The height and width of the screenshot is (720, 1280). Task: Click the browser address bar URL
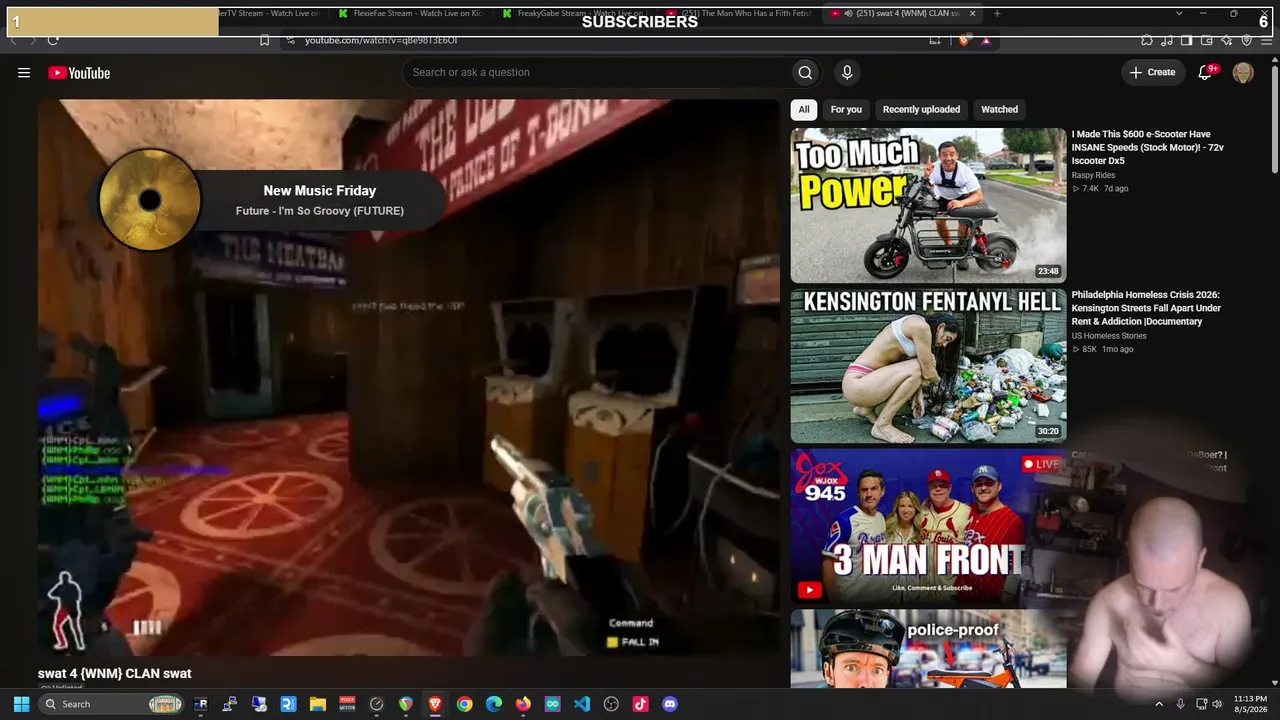tap(381, 40)
